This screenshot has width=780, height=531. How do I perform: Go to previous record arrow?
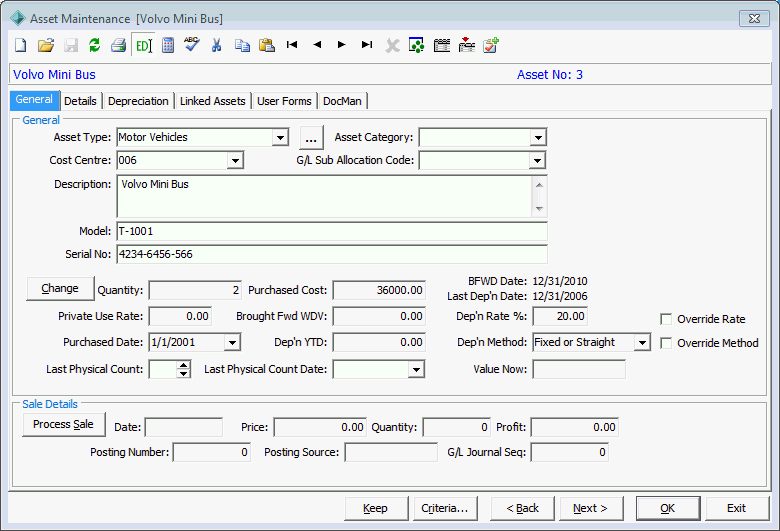pyautogui.click(x=317, y=45)
